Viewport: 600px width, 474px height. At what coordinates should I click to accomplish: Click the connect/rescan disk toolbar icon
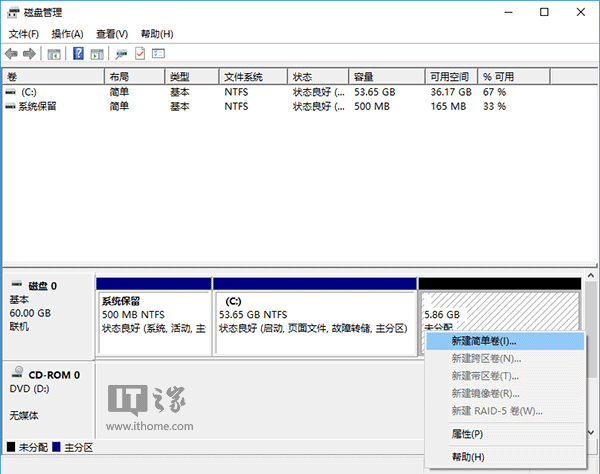121,54
